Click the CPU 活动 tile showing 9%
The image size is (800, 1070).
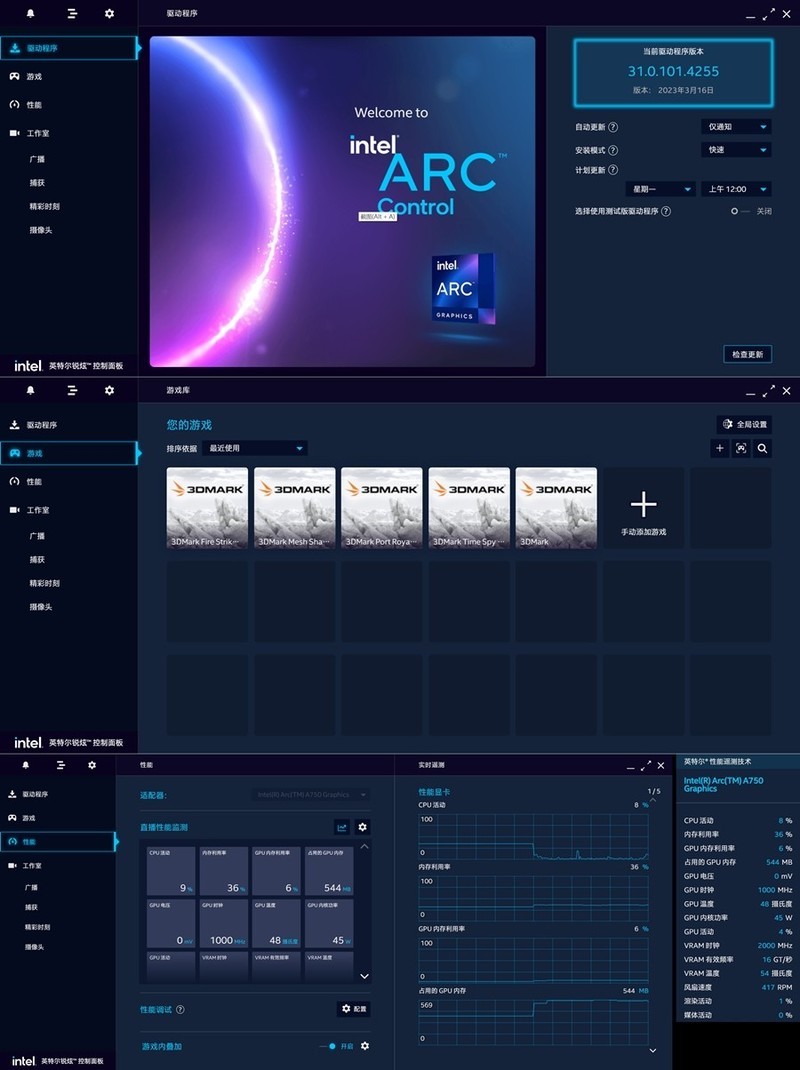[171, 871]
